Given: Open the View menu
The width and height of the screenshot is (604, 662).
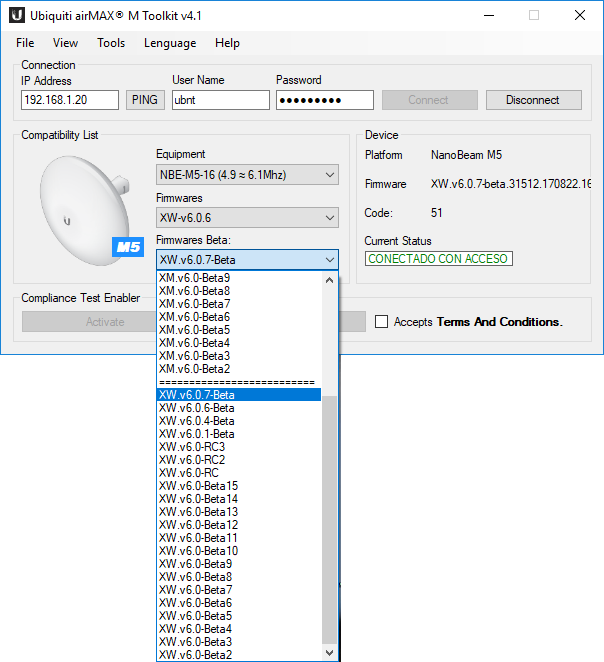Looking at the screenshot, I should (65, 43).
